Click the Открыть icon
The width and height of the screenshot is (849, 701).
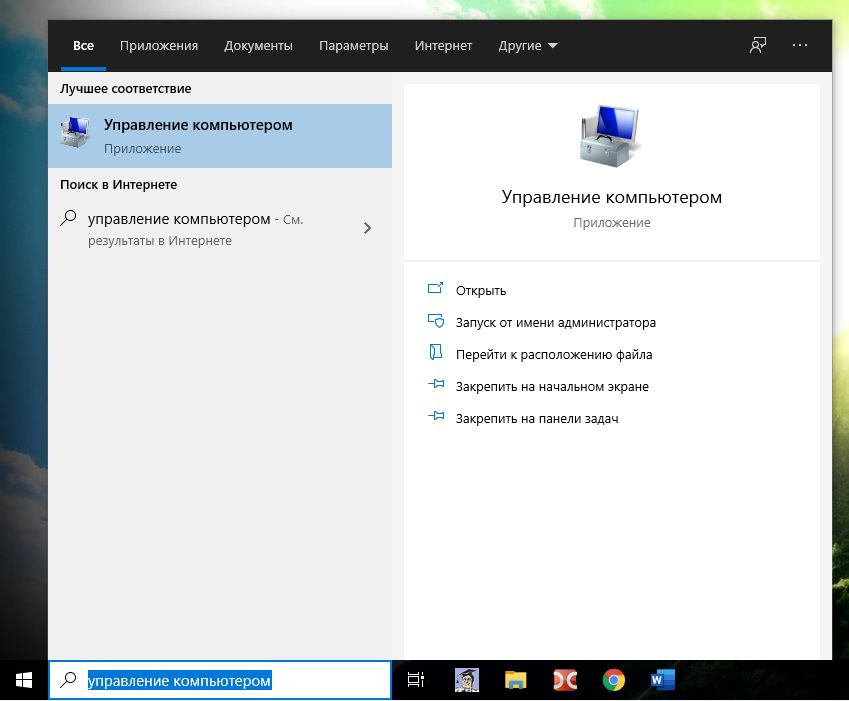pos(435,289)
